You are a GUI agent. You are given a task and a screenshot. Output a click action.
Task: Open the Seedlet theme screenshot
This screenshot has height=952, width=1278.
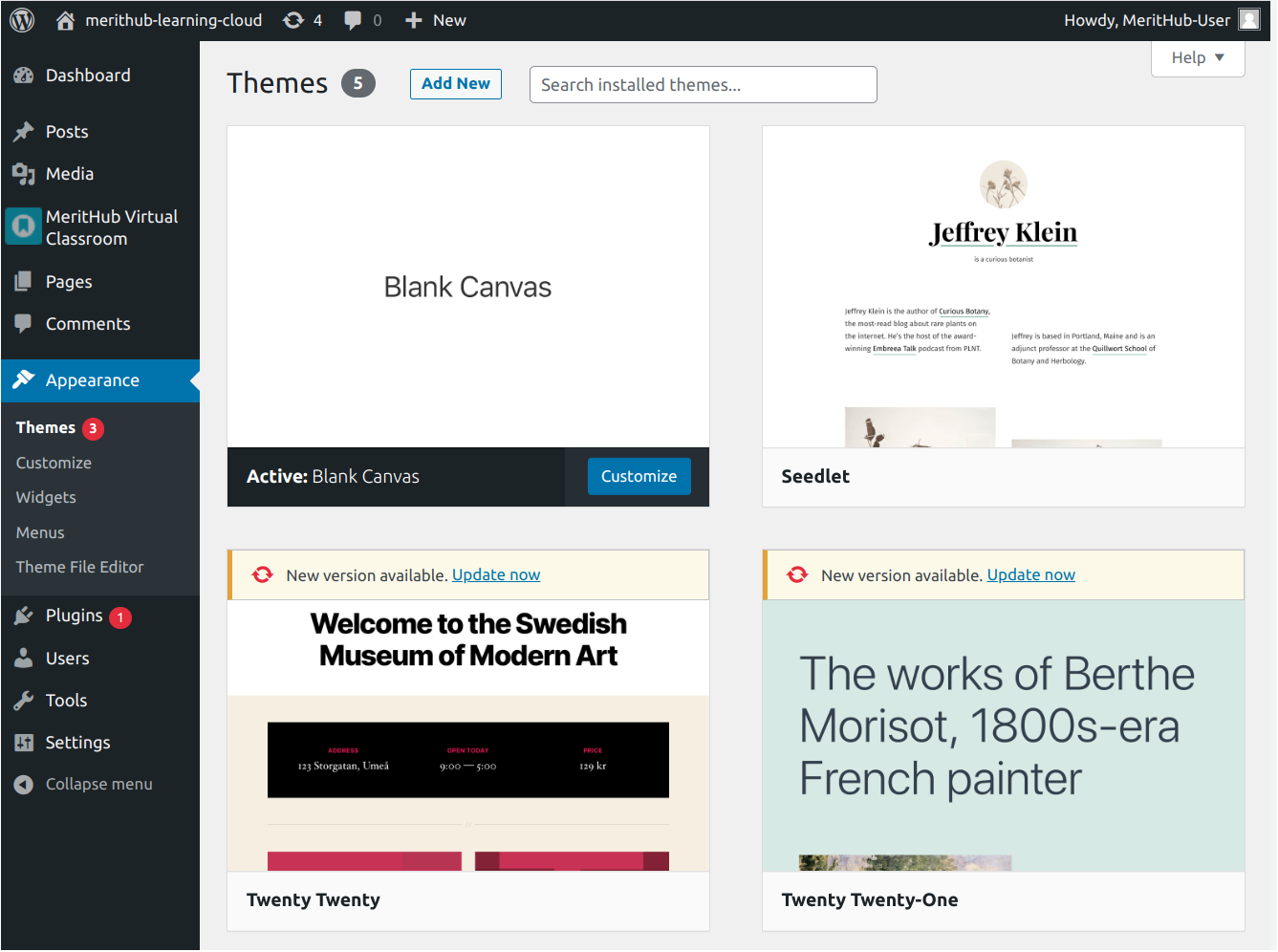pyautogui.click(x=1004, y=287)
